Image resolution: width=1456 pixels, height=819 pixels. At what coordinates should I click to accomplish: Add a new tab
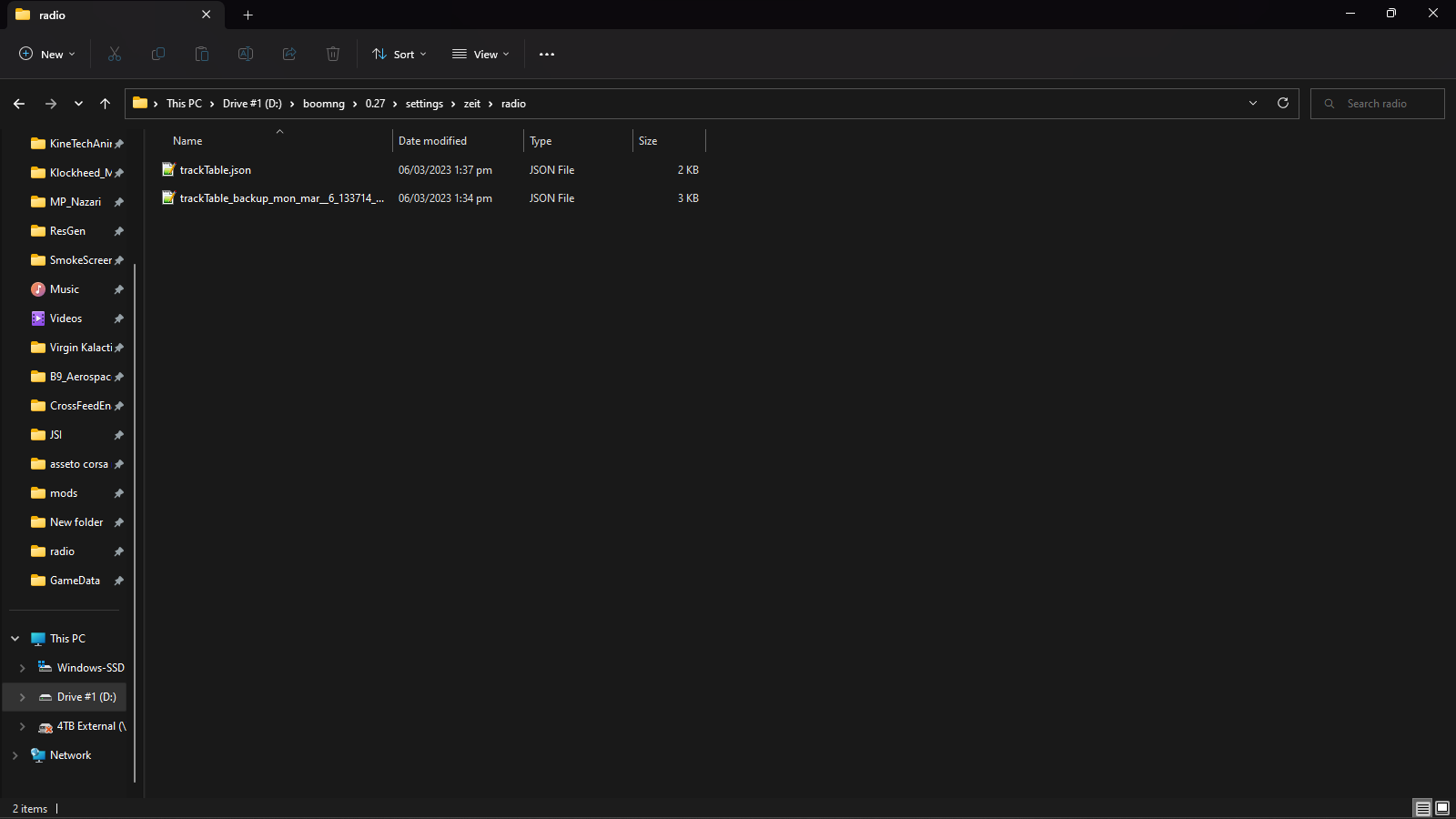tap(248, 15)
